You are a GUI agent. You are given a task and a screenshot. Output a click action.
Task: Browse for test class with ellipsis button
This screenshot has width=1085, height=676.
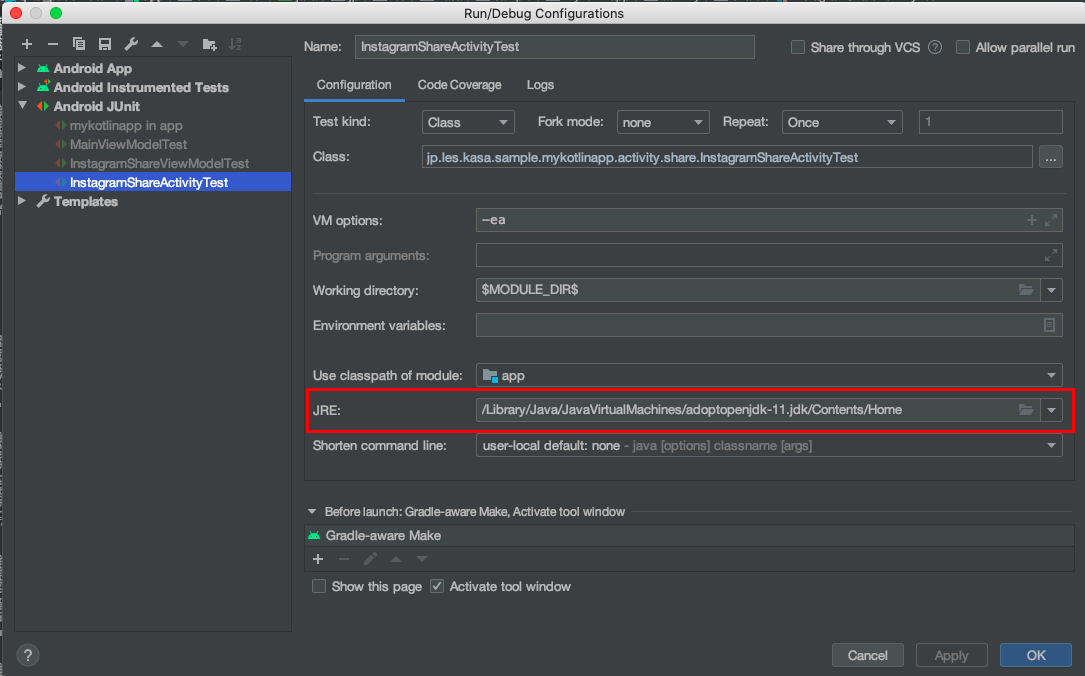coord(1050,157)
